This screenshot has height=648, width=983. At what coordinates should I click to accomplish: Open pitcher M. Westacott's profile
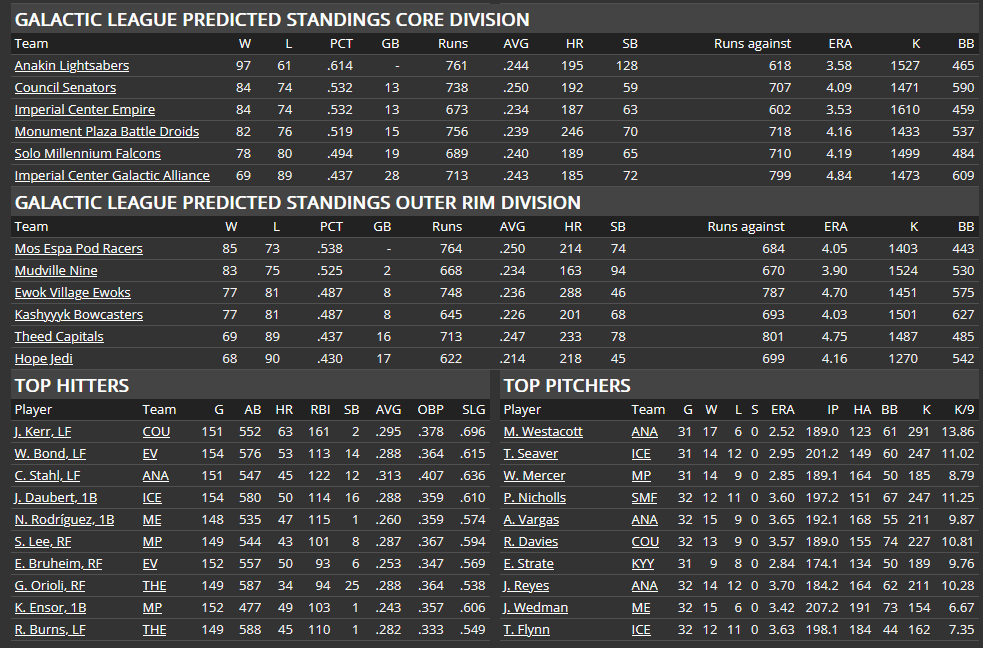click(x=543, y=432)
